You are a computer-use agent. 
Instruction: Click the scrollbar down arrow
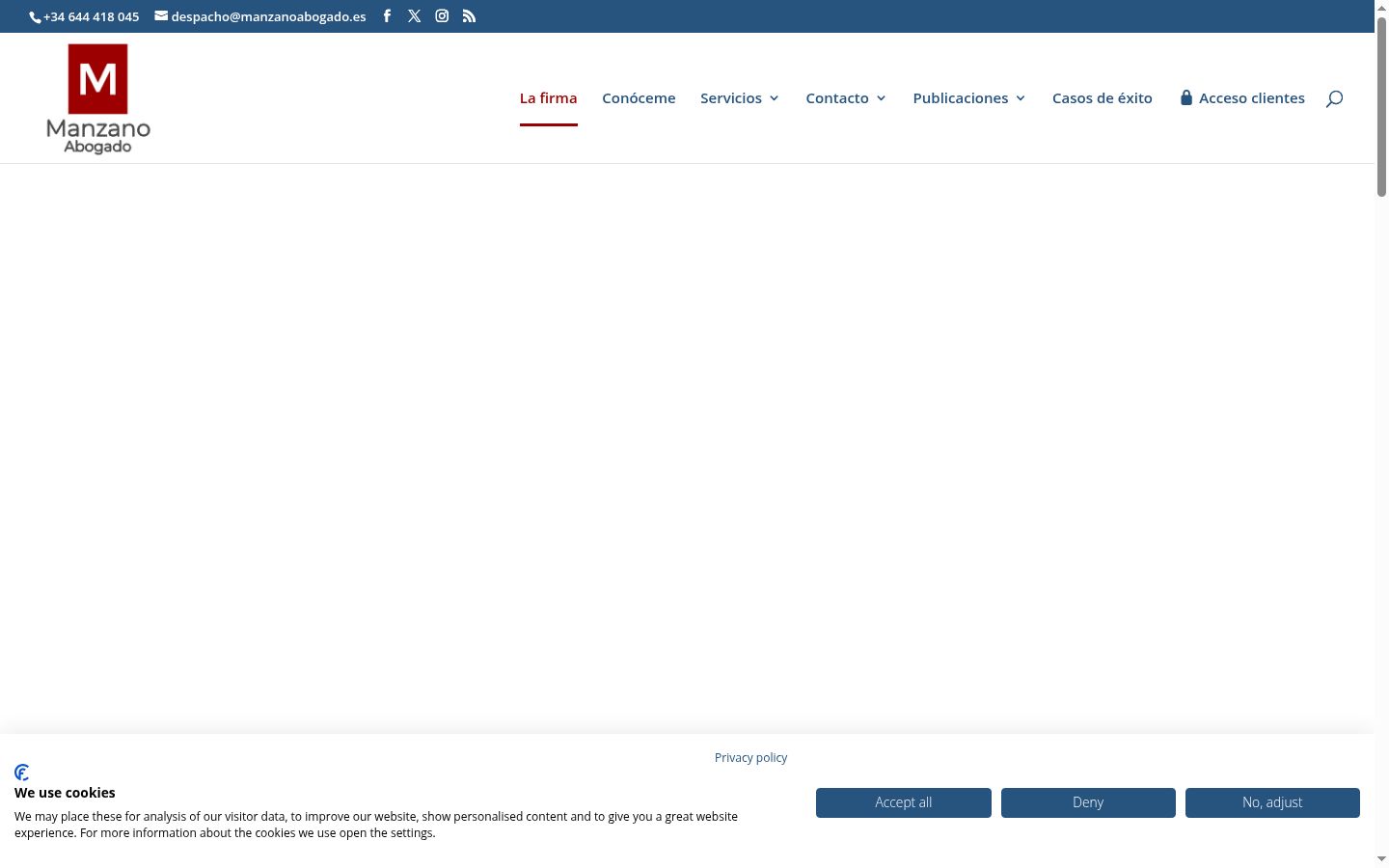(x=1381, y=859)
